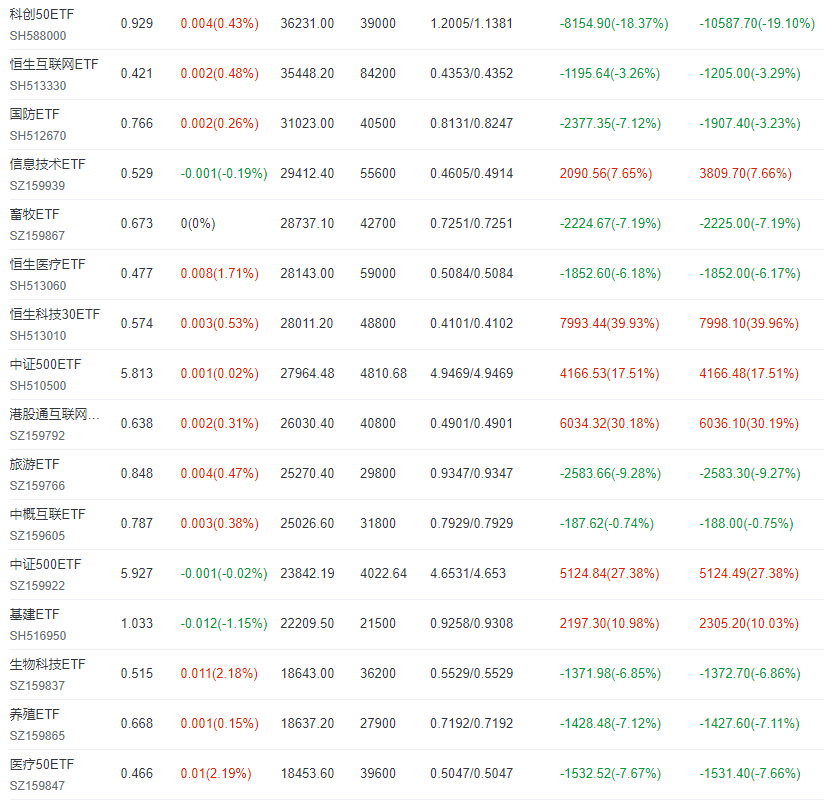Select loss -1427.60(-7.11%)
The image size is (824, 800).
click(x=749, y=723)
